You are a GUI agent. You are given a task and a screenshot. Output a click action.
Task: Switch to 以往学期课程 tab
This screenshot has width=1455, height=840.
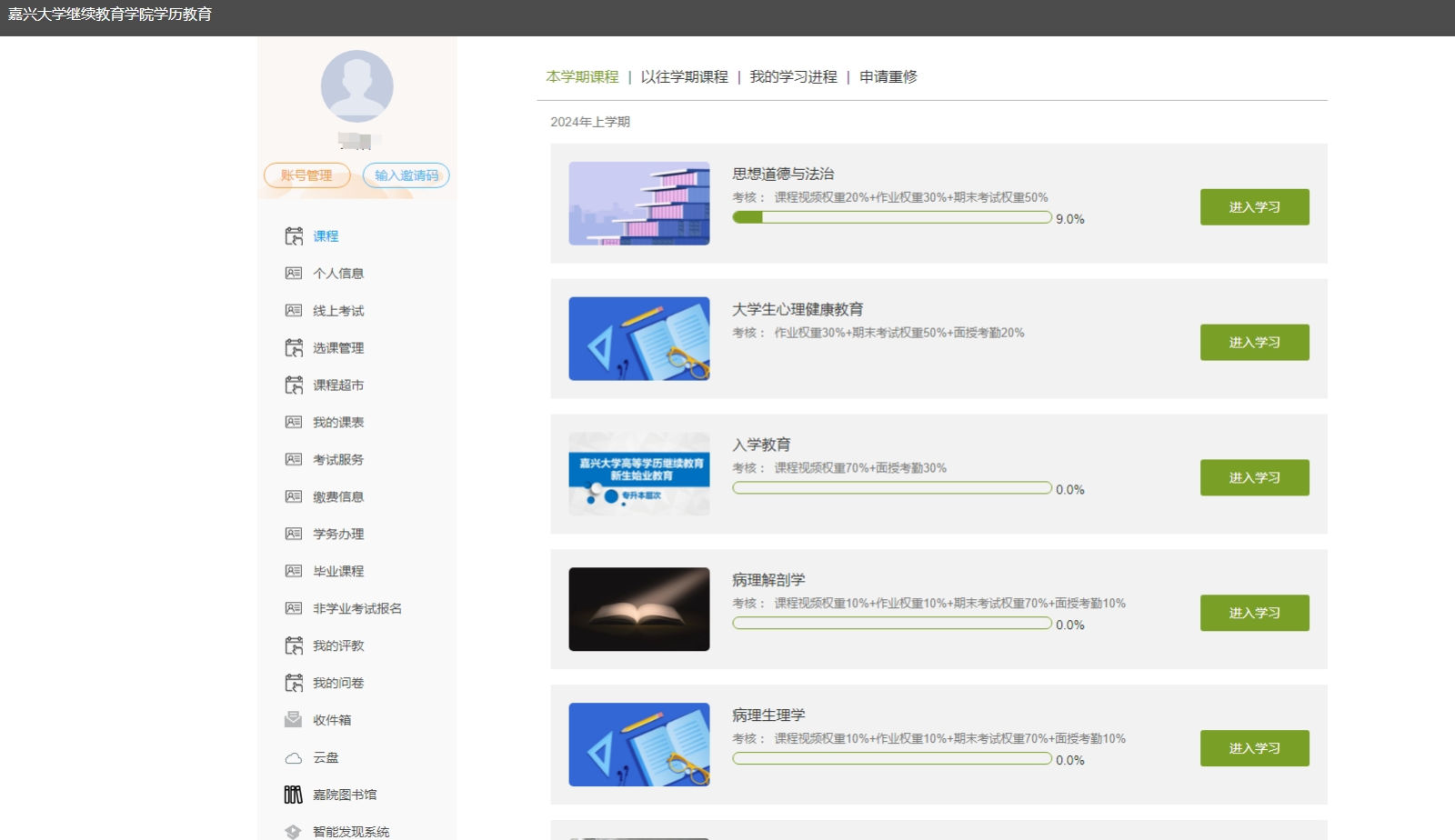(684, 77)
